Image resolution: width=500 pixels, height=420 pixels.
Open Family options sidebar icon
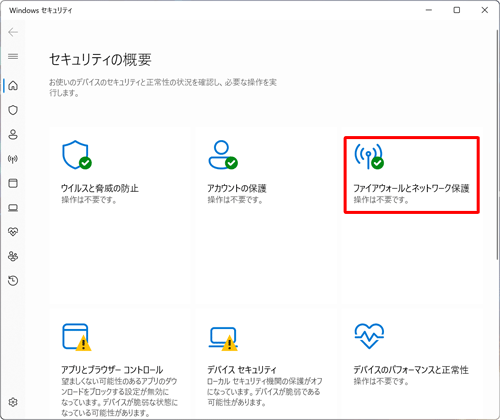13,256
